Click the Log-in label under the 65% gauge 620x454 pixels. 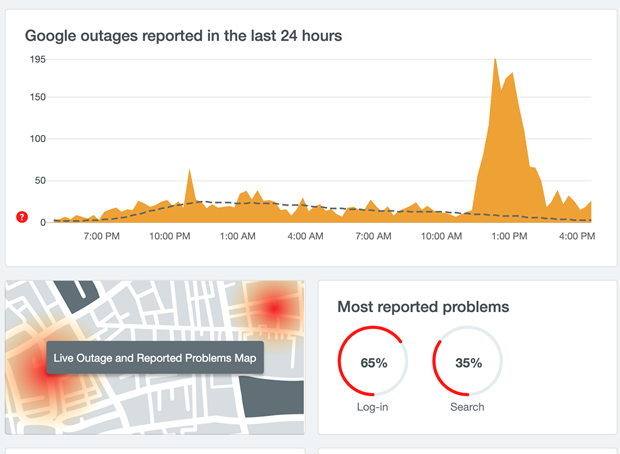tap(372, 407)
